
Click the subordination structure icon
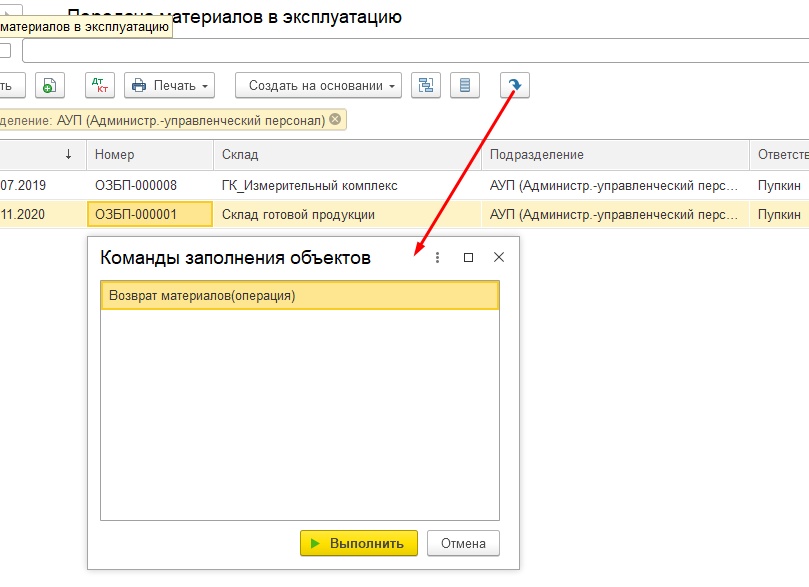425,85
